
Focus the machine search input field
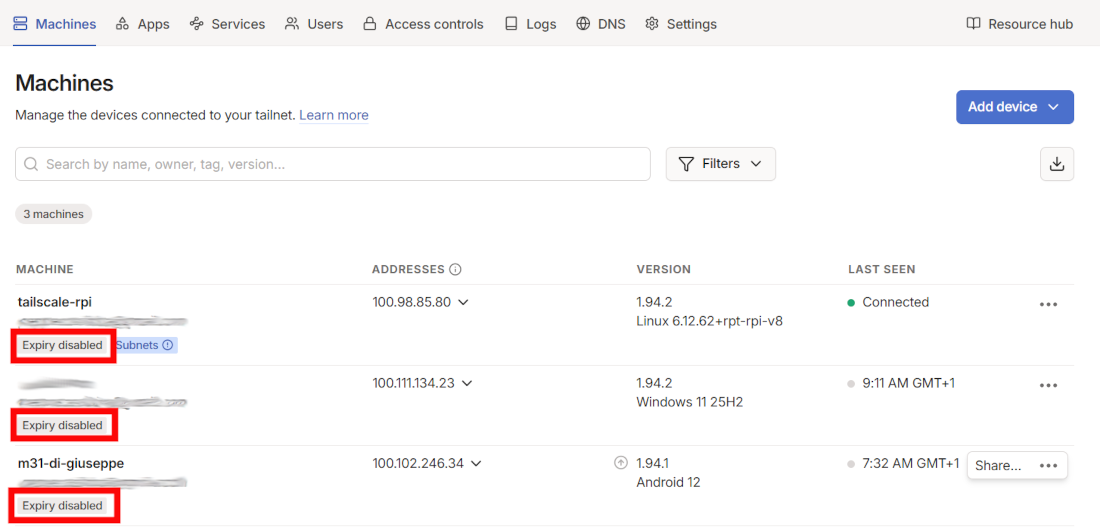[333, 164]
